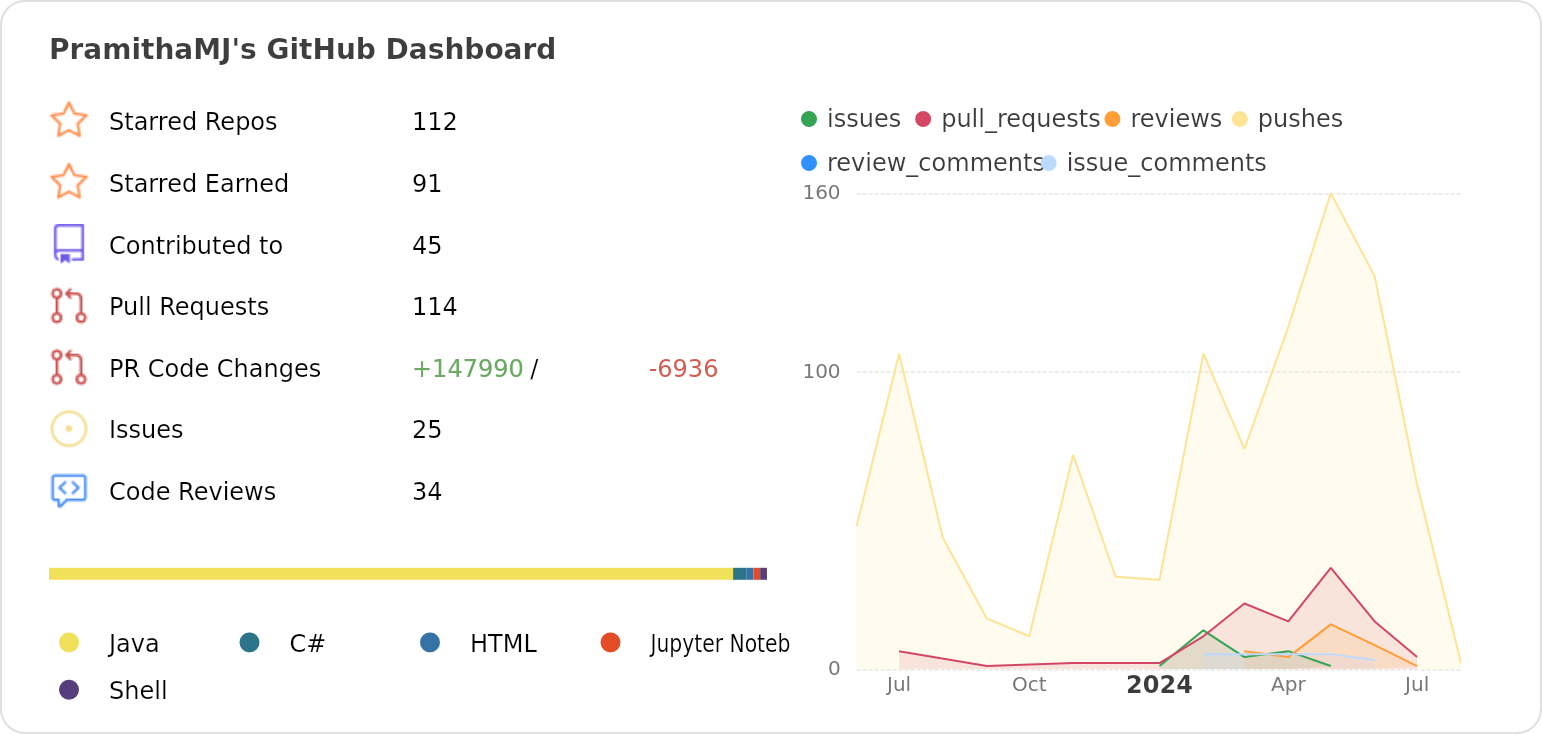Viewport: 1542px width, 734px height.
Task: Click the Code Reviews value 34
Action: 427,491
